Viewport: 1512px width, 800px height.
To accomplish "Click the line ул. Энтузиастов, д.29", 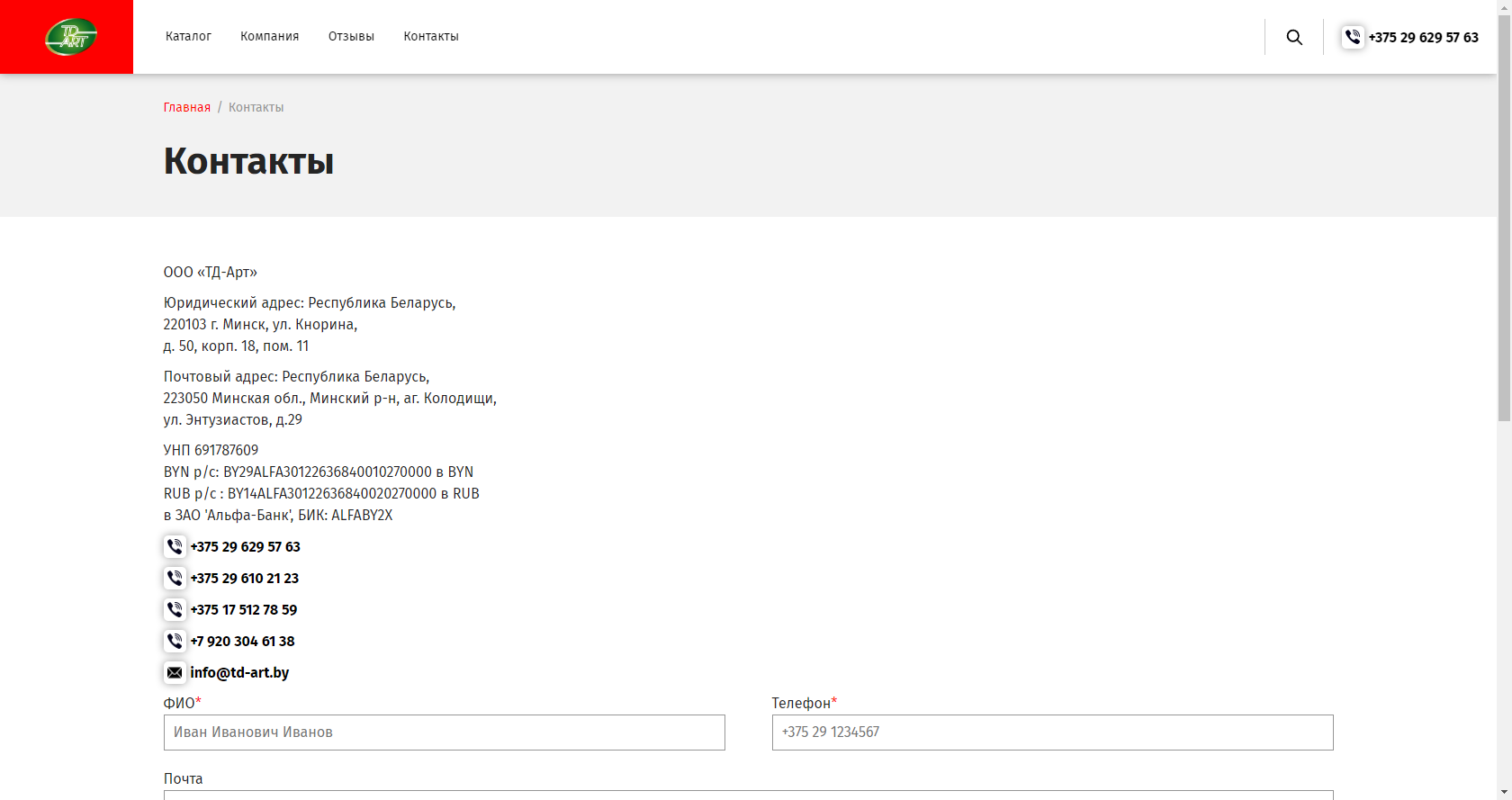I will pos(233,419).
